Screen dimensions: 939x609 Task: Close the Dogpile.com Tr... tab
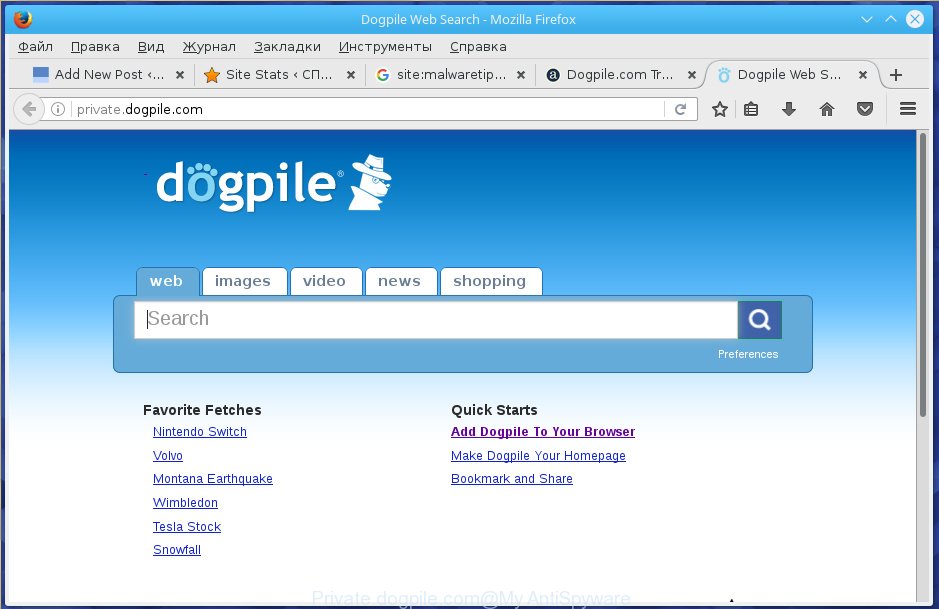click(x=692, y=75)
